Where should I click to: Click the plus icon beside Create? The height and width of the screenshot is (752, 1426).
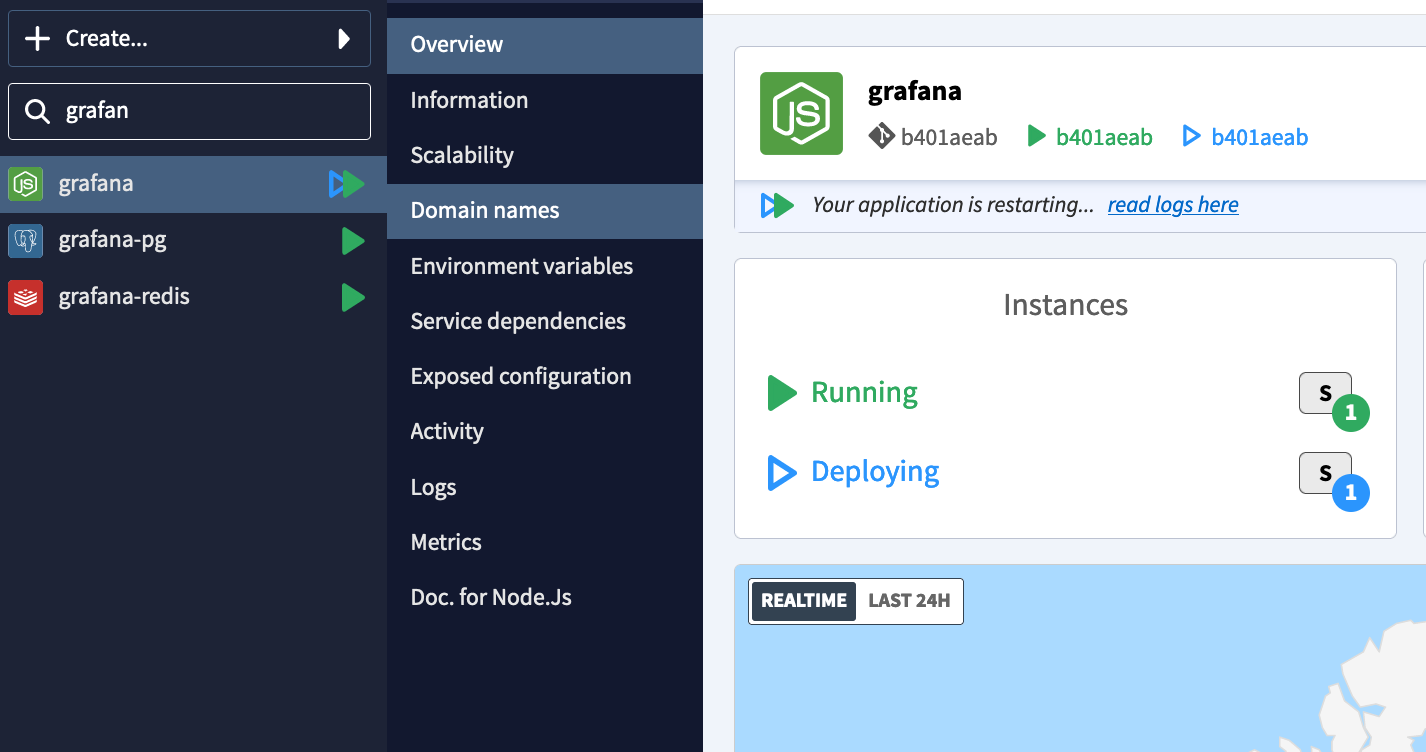coord(37,39)
